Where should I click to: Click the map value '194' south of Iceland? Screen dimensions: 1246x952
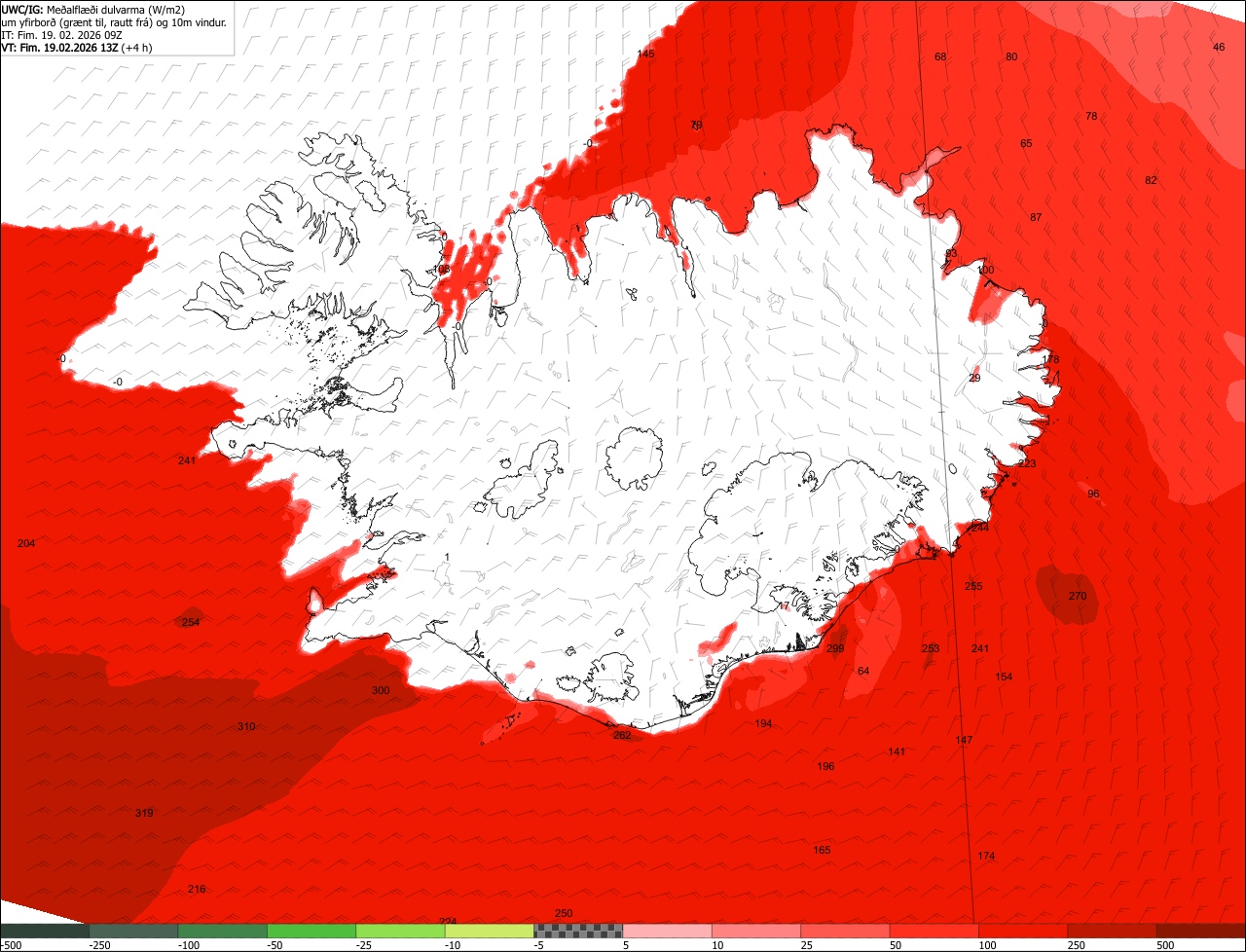(763, 723)
